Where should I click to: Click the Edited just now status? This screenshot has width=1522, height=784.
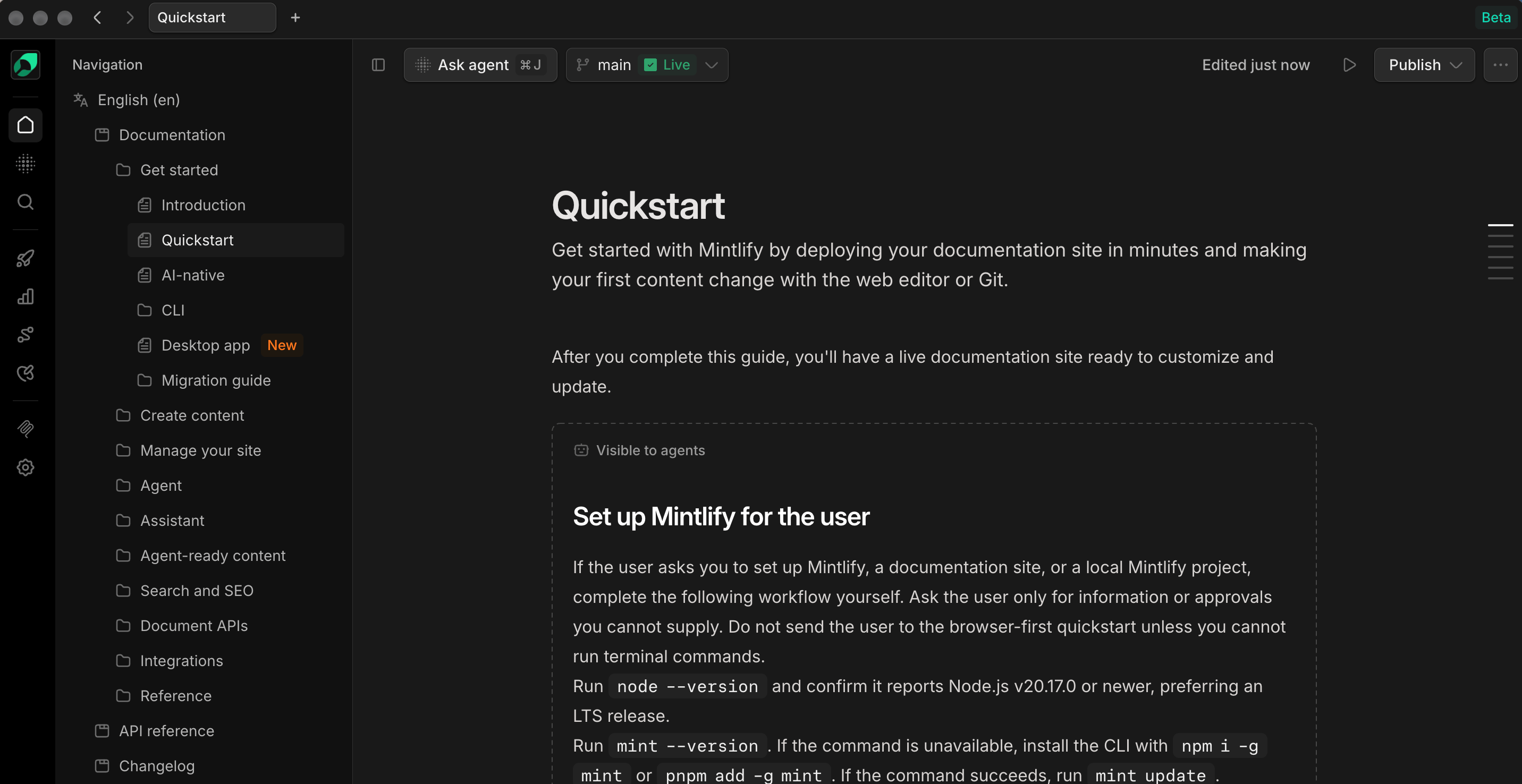1256,65
